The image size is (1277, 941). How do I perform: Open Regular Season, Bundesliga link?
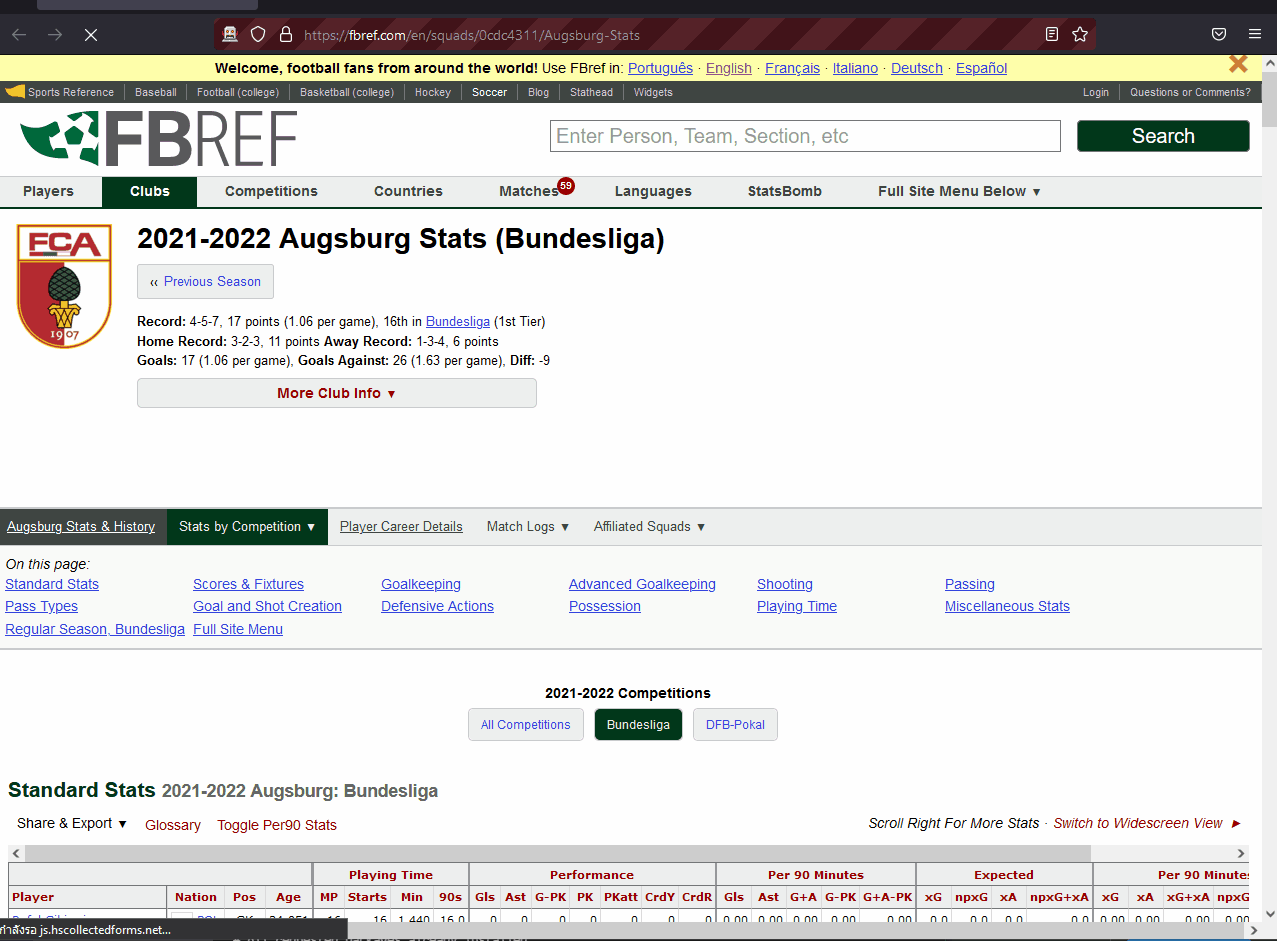(95, 629)
